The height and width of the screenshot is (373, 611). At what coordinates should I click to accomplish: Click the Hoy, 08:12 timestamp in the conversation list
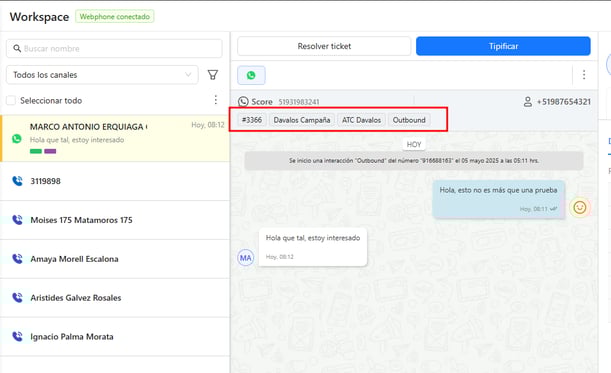[x=208, y=125]
